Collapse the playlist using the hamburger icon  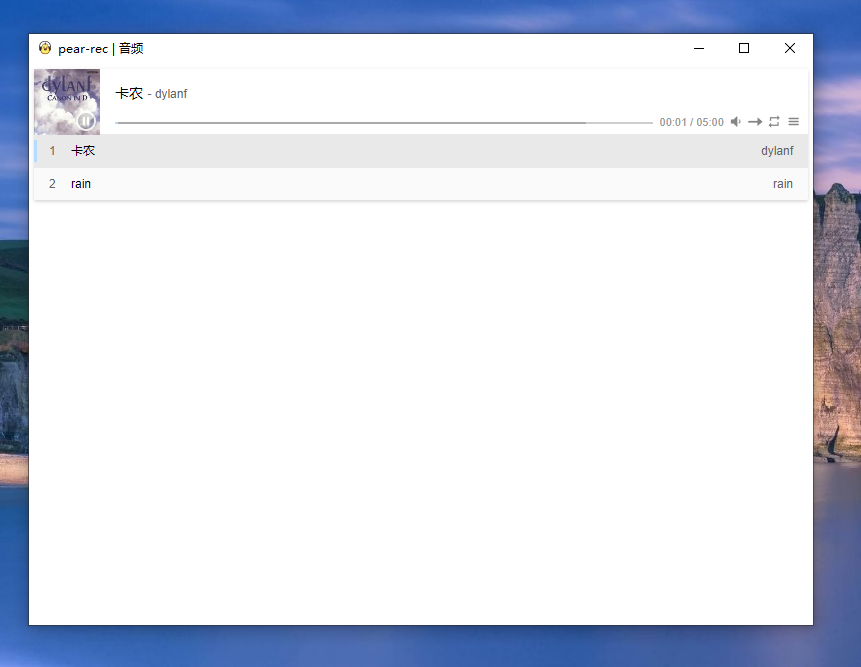tap(793, 122)
